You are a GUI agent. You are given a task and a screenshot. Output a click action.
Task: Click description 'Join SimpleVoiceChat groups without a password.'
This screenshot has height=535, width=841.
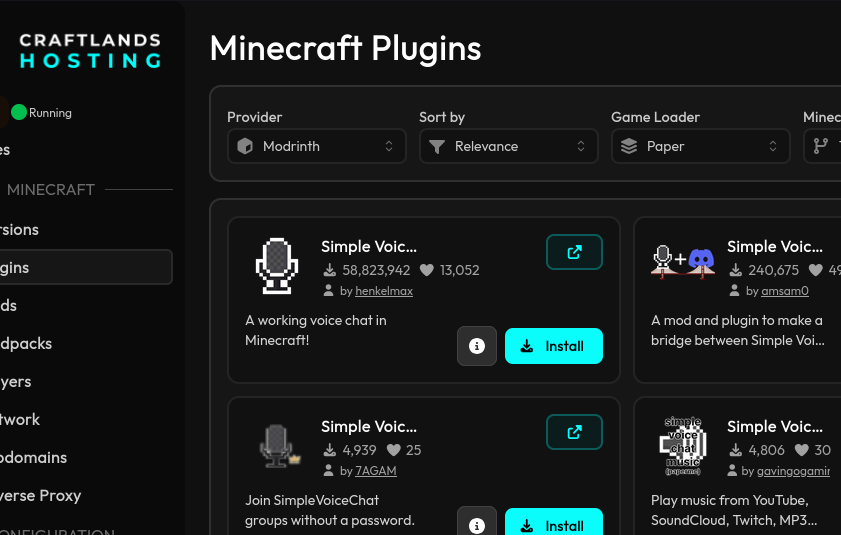point(330,510)
